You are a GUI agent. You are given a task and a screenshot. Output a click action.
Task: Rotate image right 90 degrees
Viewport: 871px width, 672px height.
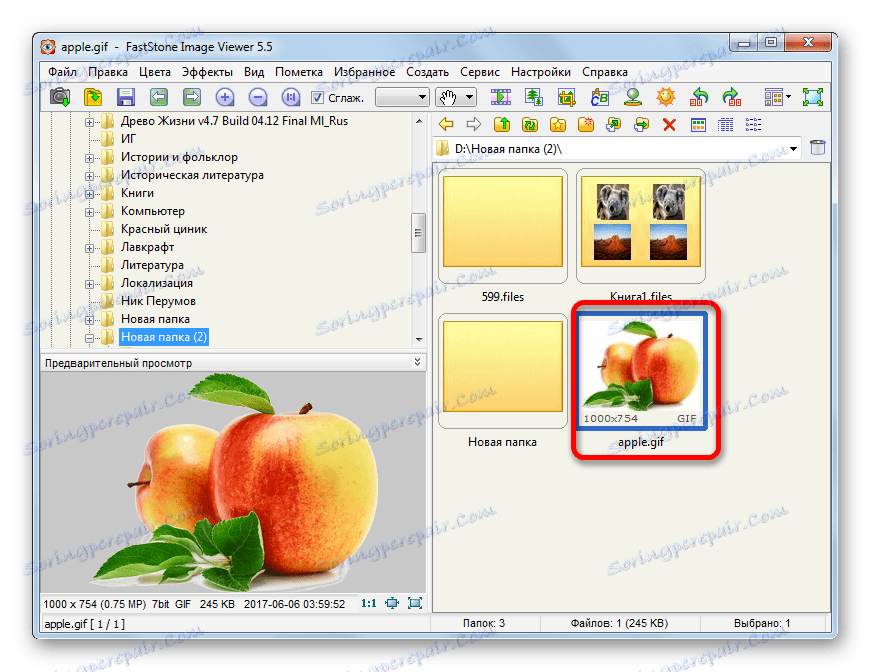click(732, 97)
